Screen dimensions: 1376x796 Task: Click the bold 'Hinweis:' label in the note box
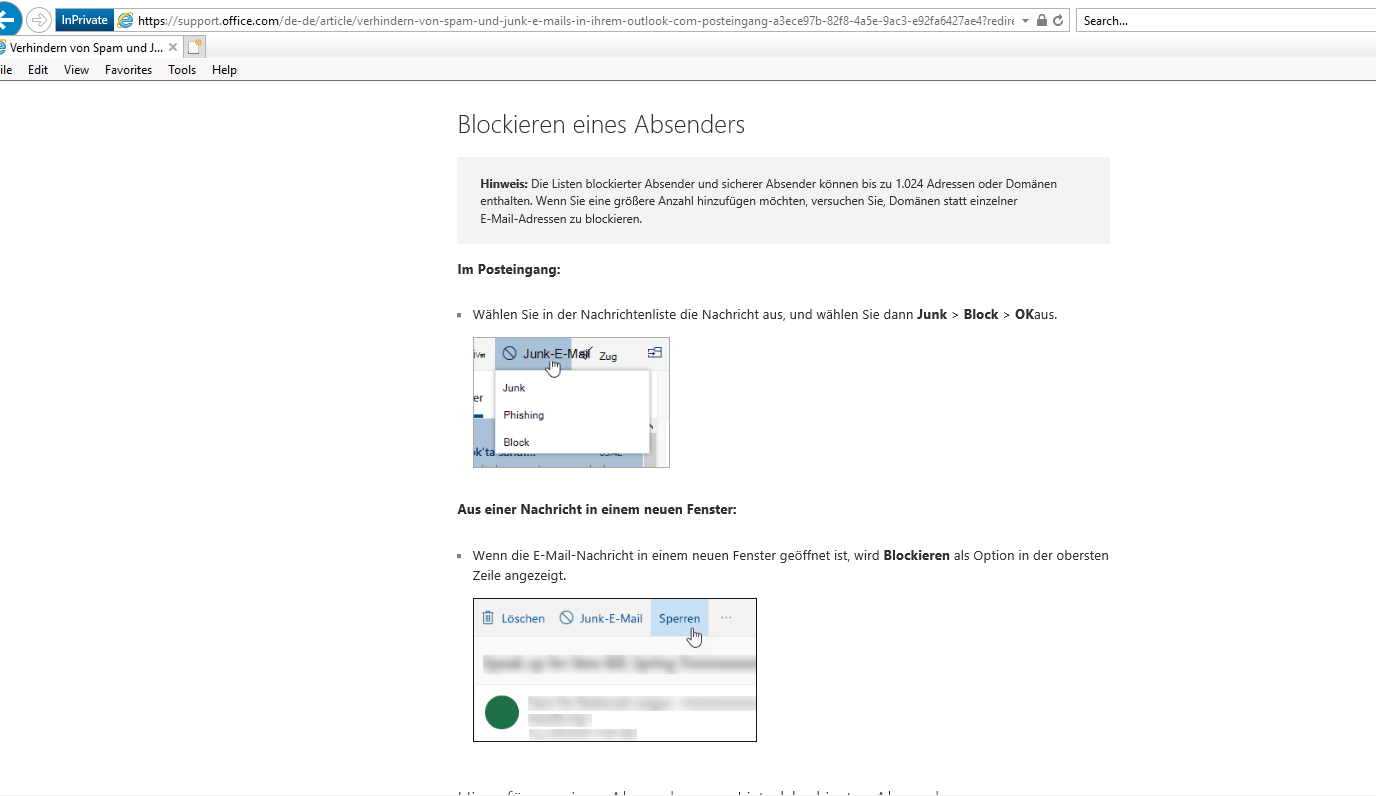click(x=504, y=184)
